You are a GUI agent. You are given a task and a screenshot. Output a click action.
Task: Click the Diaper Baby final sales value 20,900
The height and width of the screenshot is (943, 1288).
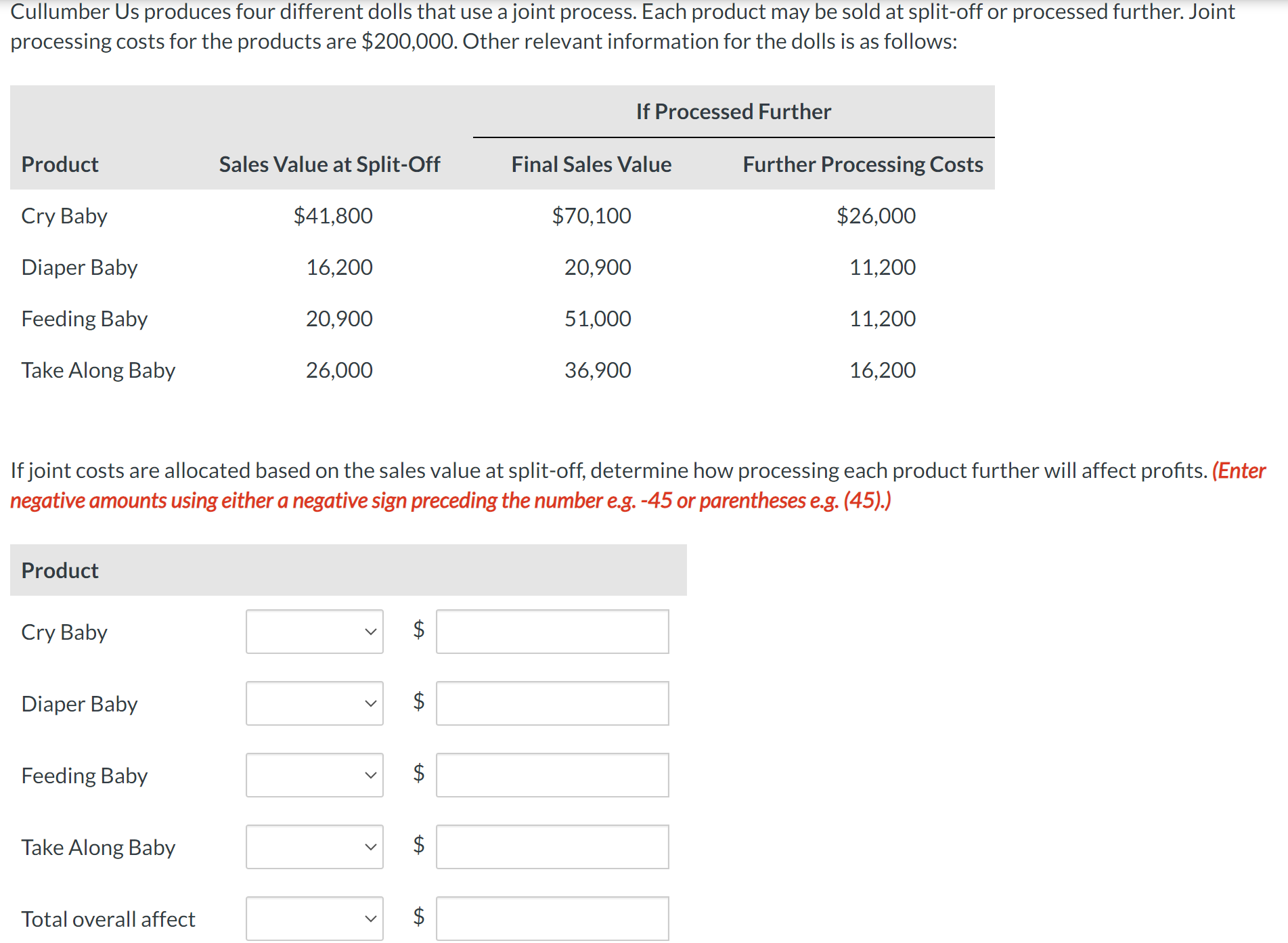point(598,267)
